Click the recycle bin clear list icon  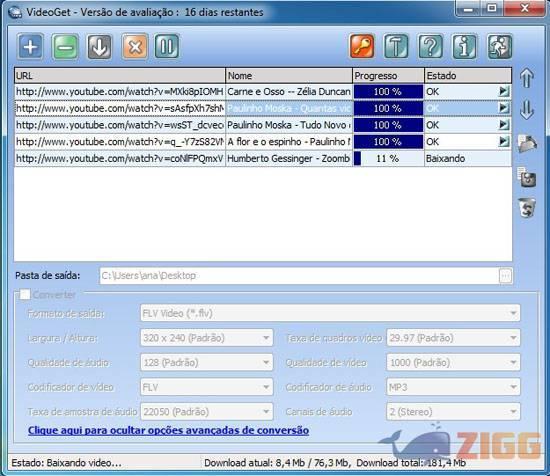527,208
